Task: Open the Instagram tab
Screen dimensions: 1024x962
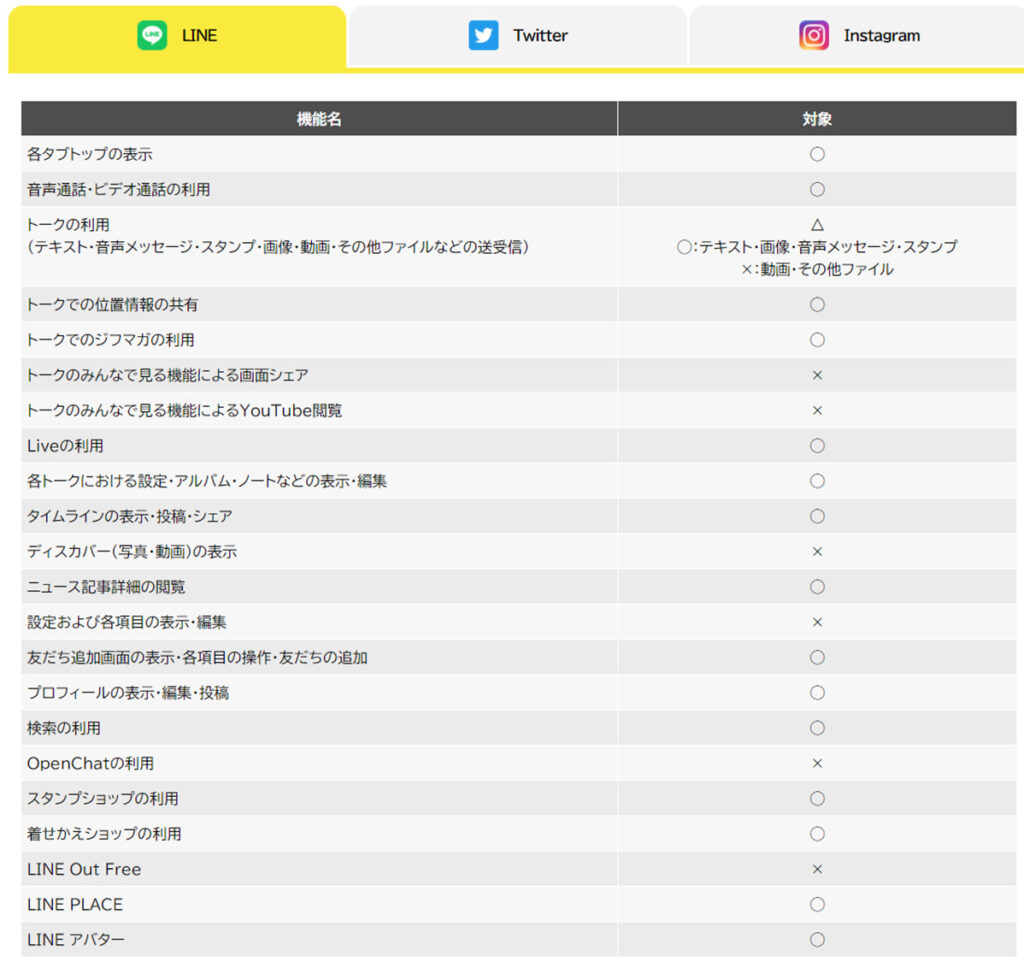Action: 858,37
